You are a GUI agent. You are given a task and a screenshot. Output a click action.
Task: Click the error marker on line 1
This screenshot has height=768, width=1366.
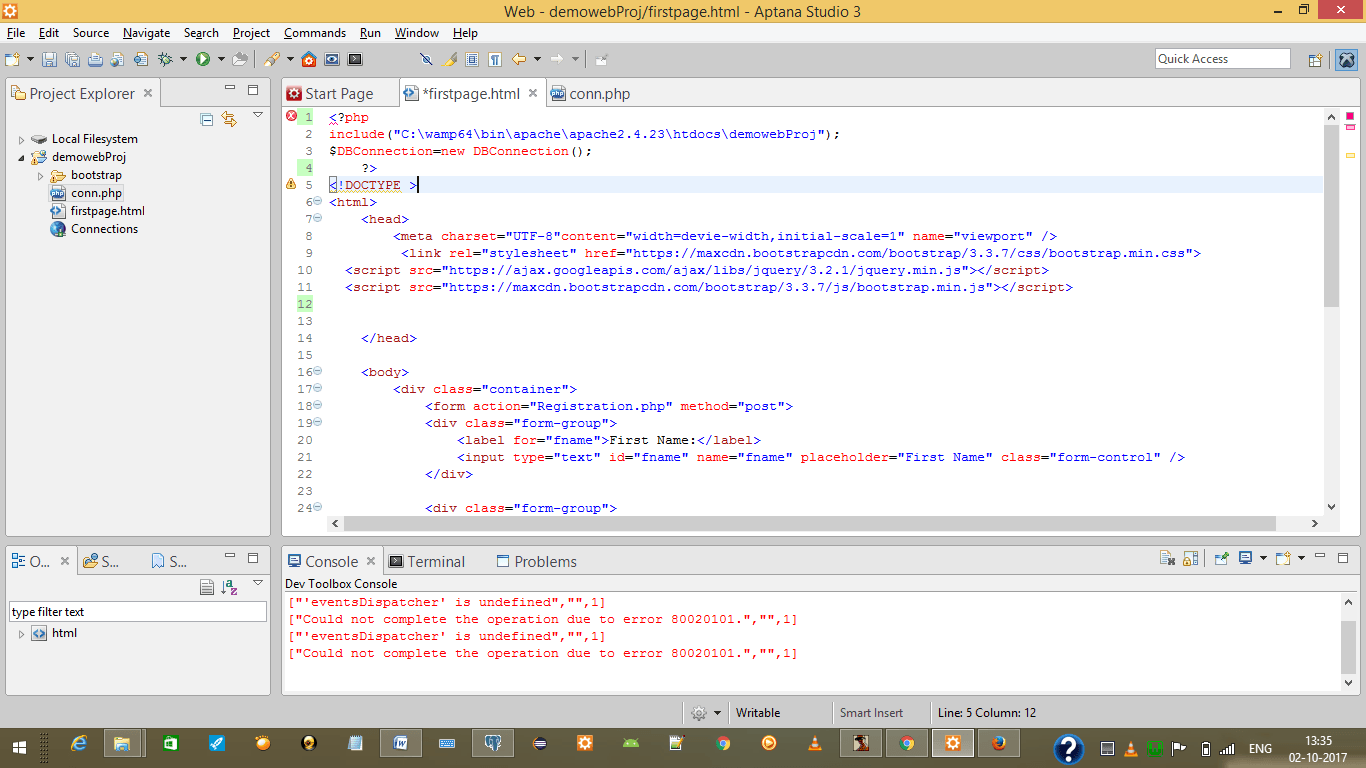point(292,117)
